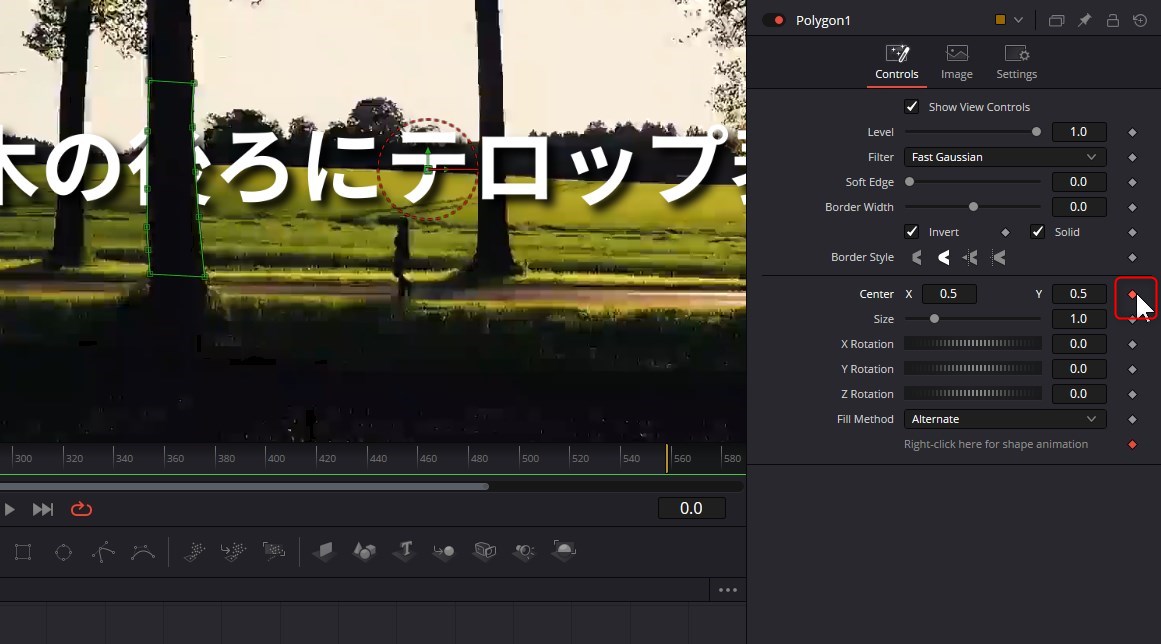Switch to the Image tab
Screen dimensions: 1161x644
click(956, 61)
